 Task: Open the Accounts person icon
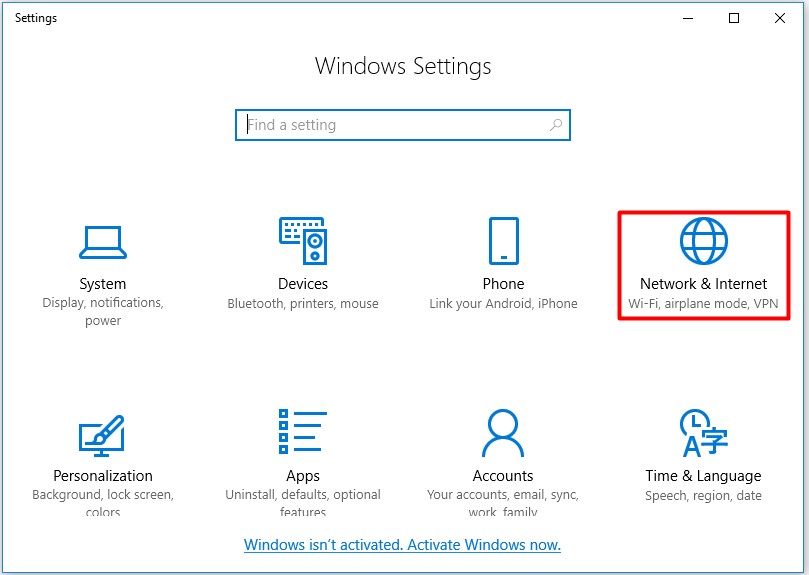pos(503,433)
